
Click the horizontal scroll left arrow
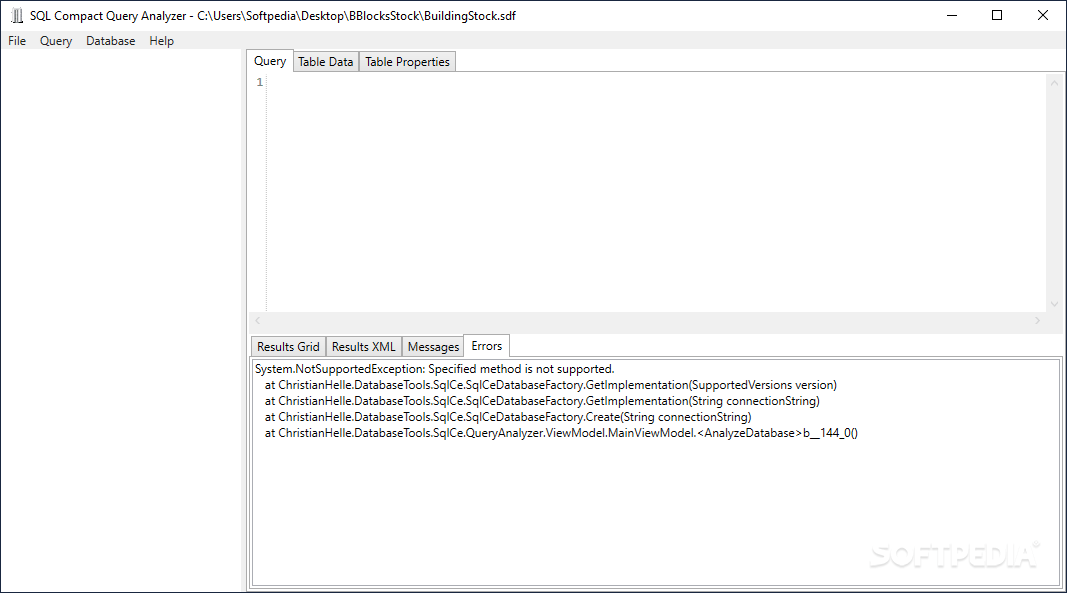click(258, 320)
